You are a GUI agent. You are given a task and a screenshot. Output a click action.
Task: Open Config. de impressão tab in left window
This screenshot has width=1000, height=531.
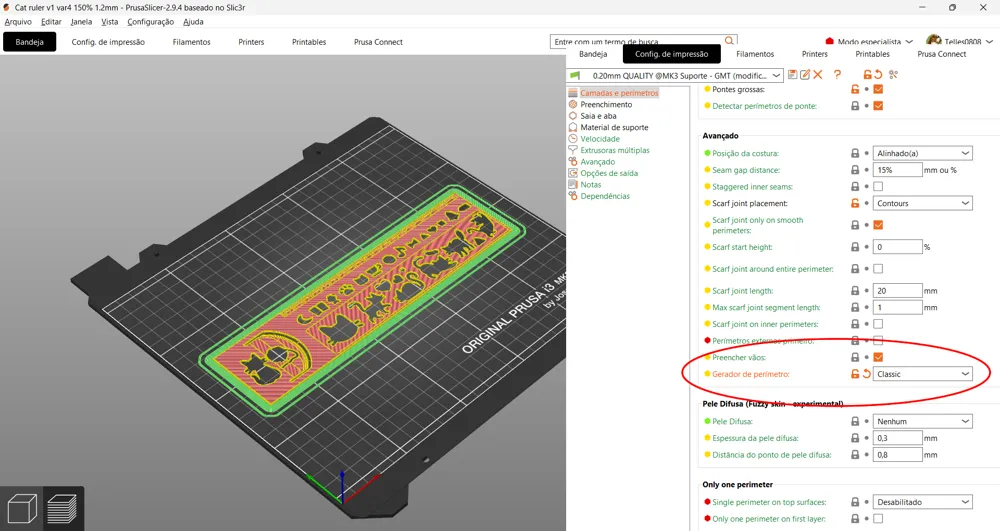pyautogui.click(x=108, y=42)
